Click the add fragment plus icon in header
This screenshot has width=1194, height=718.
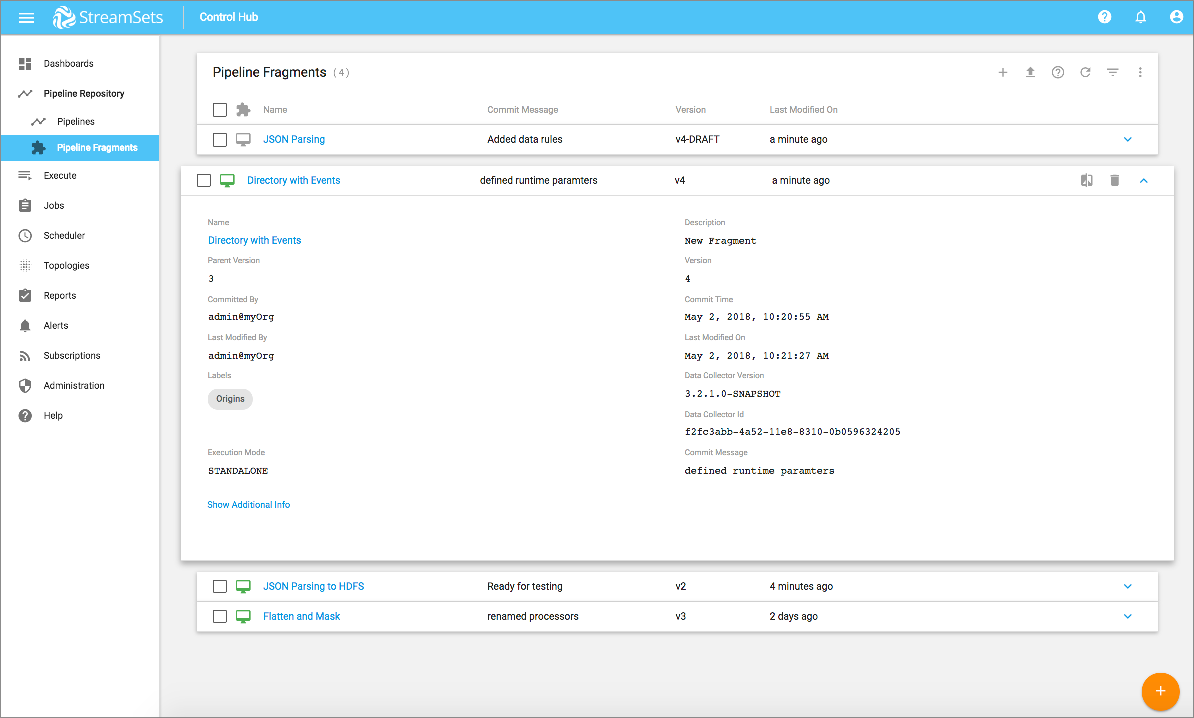1003,72
